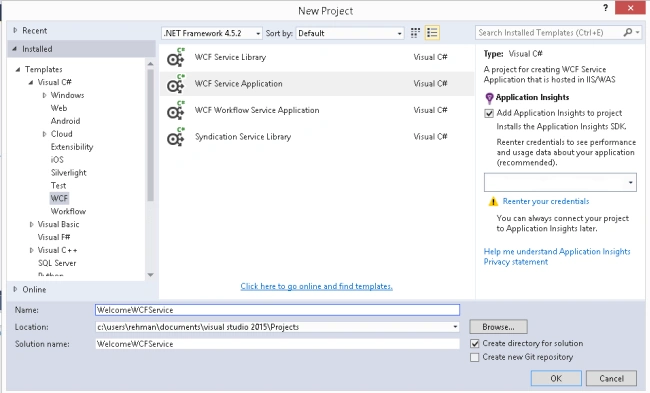The height and width of the screenshot is (393, 650).
Task: Expand the Online section
Action: pyautogui.click(x=15, y=289)
